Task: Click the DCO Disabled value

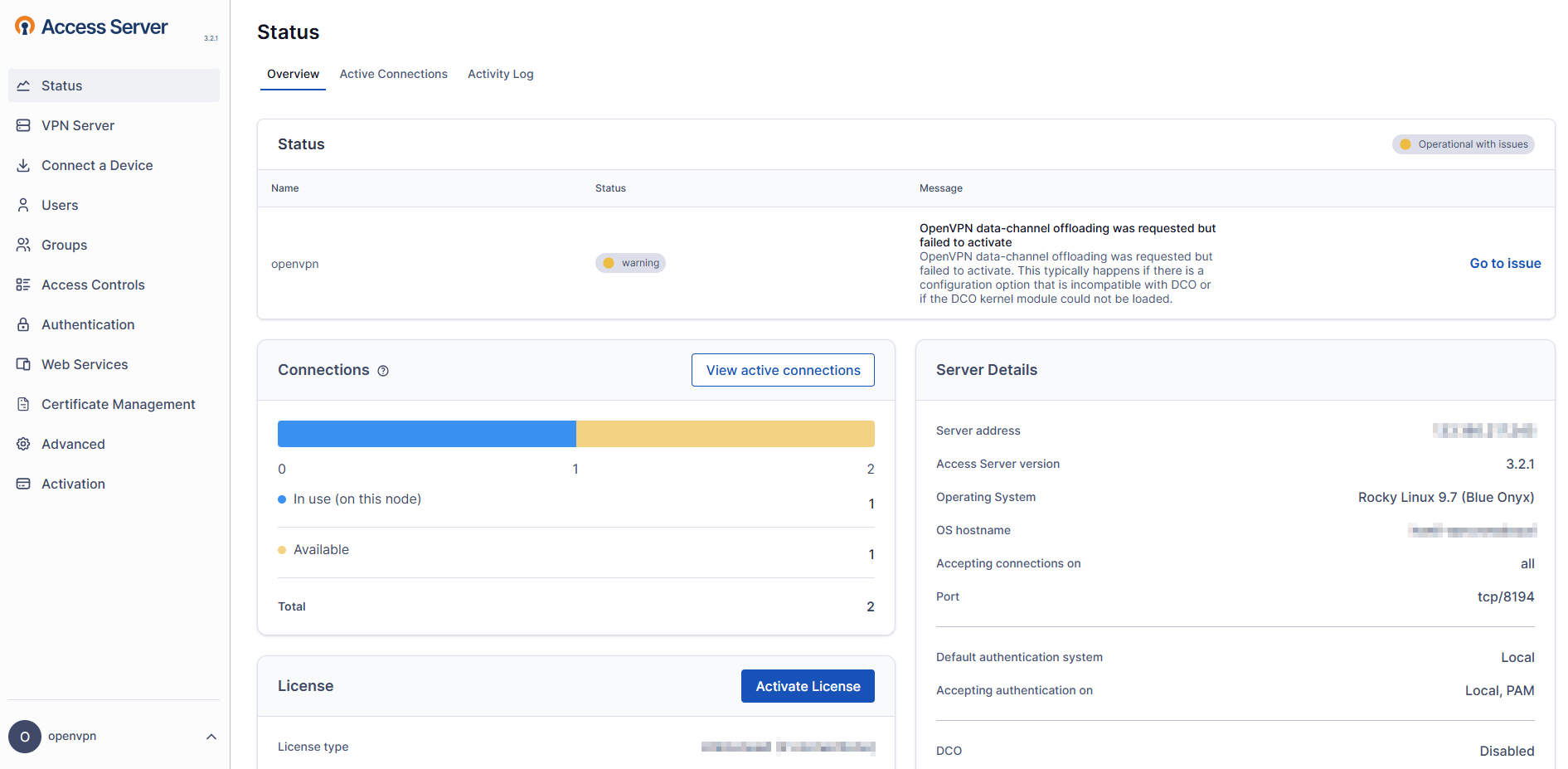Action: 1507,751
